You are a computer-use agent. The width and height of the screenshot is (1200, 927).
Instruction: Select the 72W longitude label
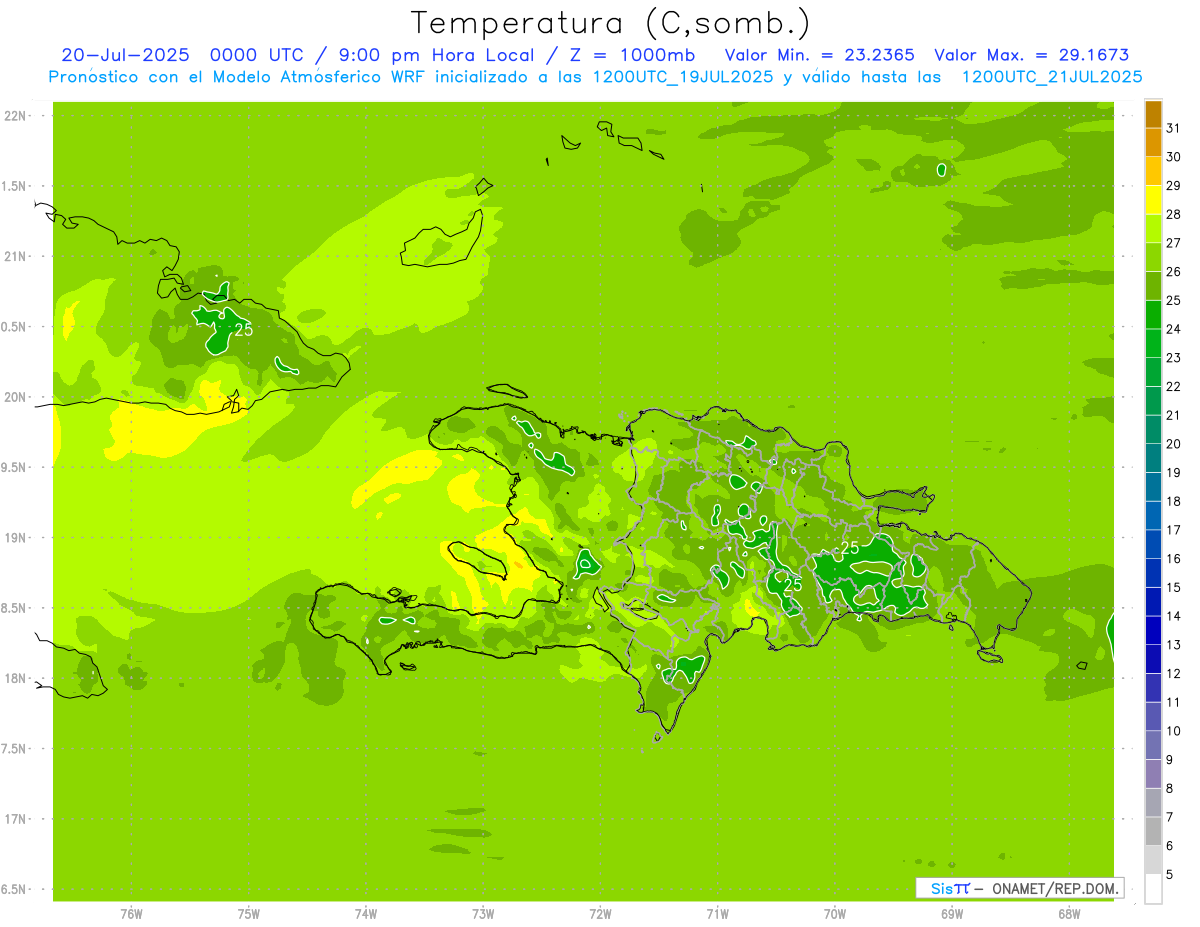(x=600, y=914)
